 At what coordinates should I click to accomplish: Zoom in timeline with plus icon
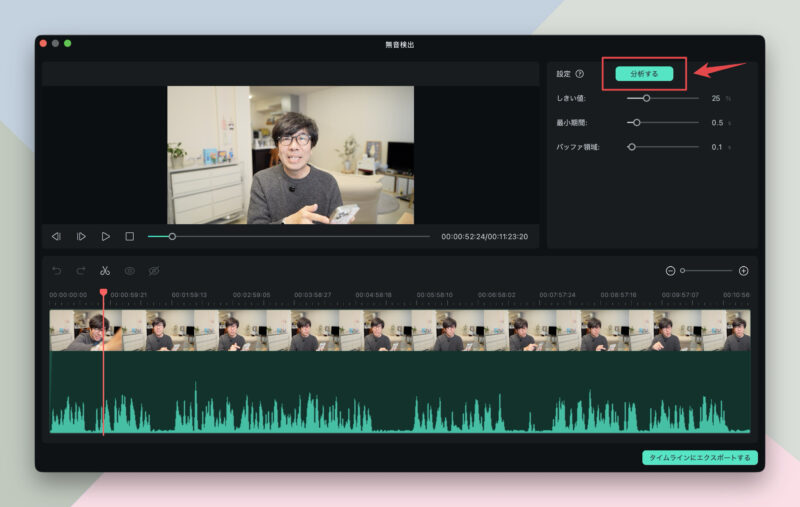pyautogui.click(x=743, y=271)
